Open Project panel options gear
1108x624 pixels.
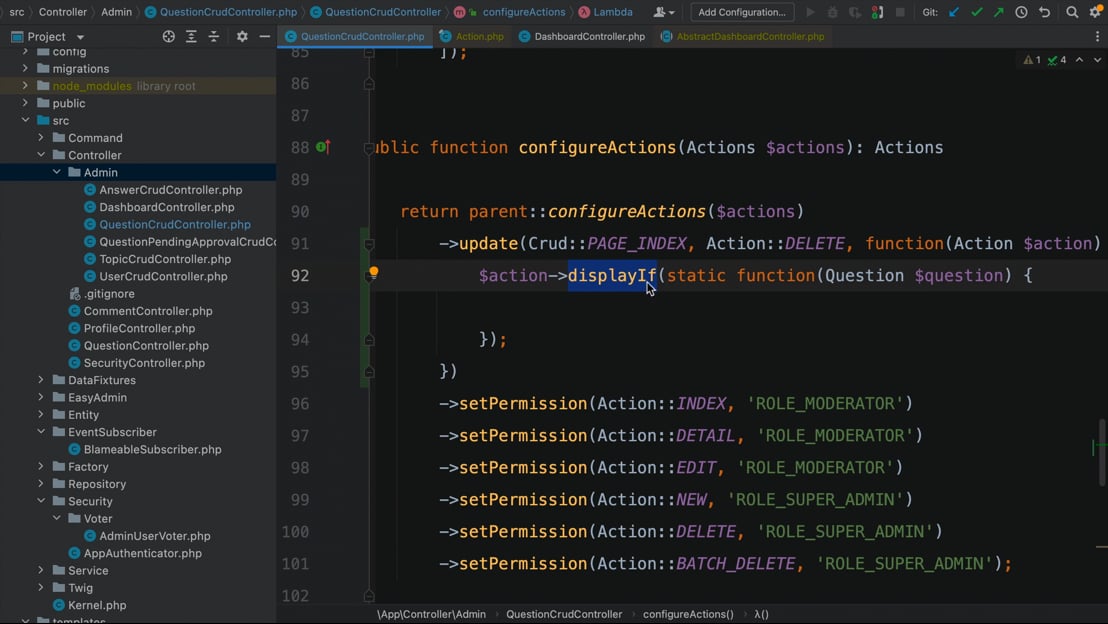pyautogui.click(x=242, y=37)
